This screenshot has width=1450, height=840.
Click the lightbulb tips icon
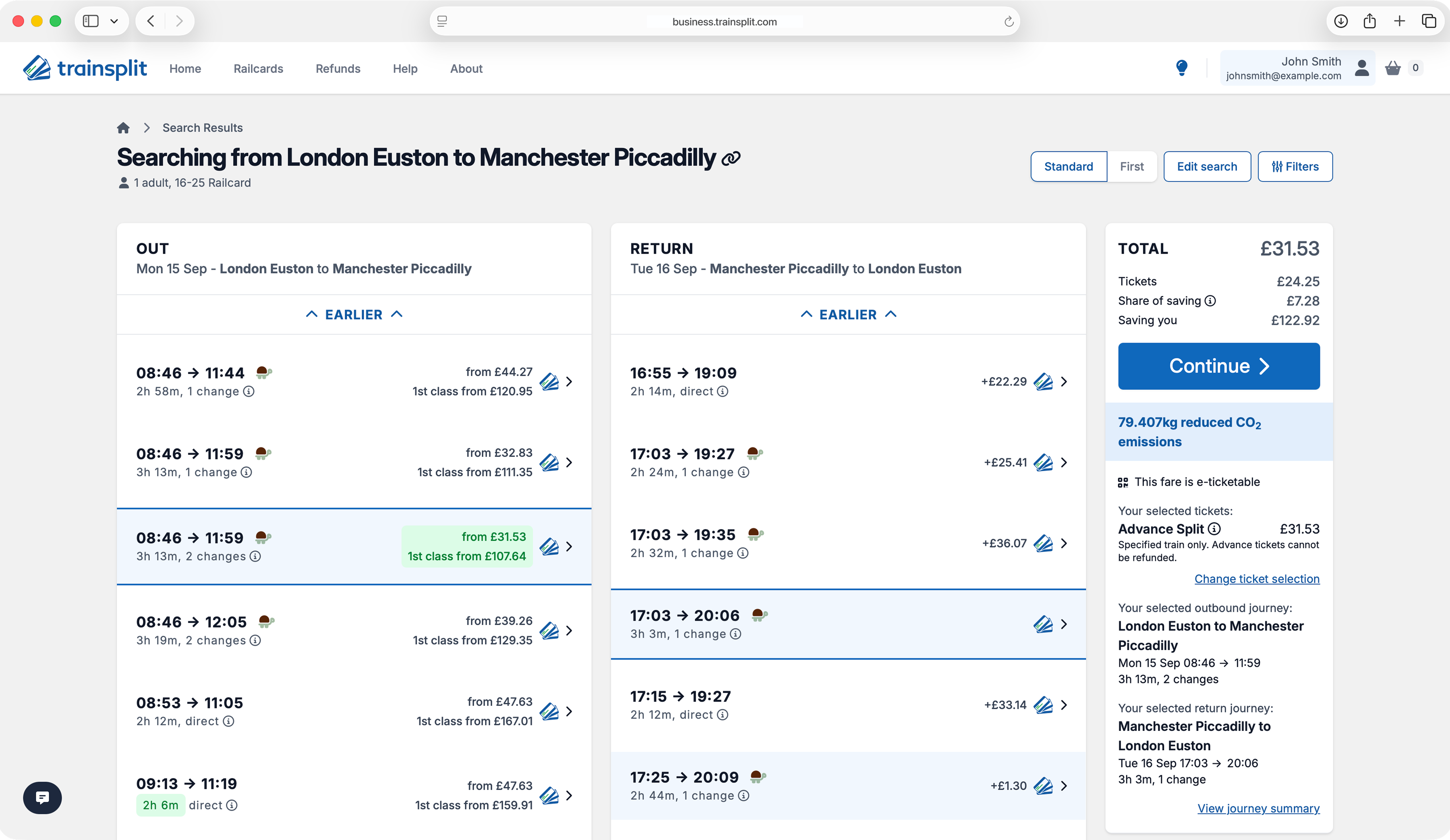[1182, 68]
